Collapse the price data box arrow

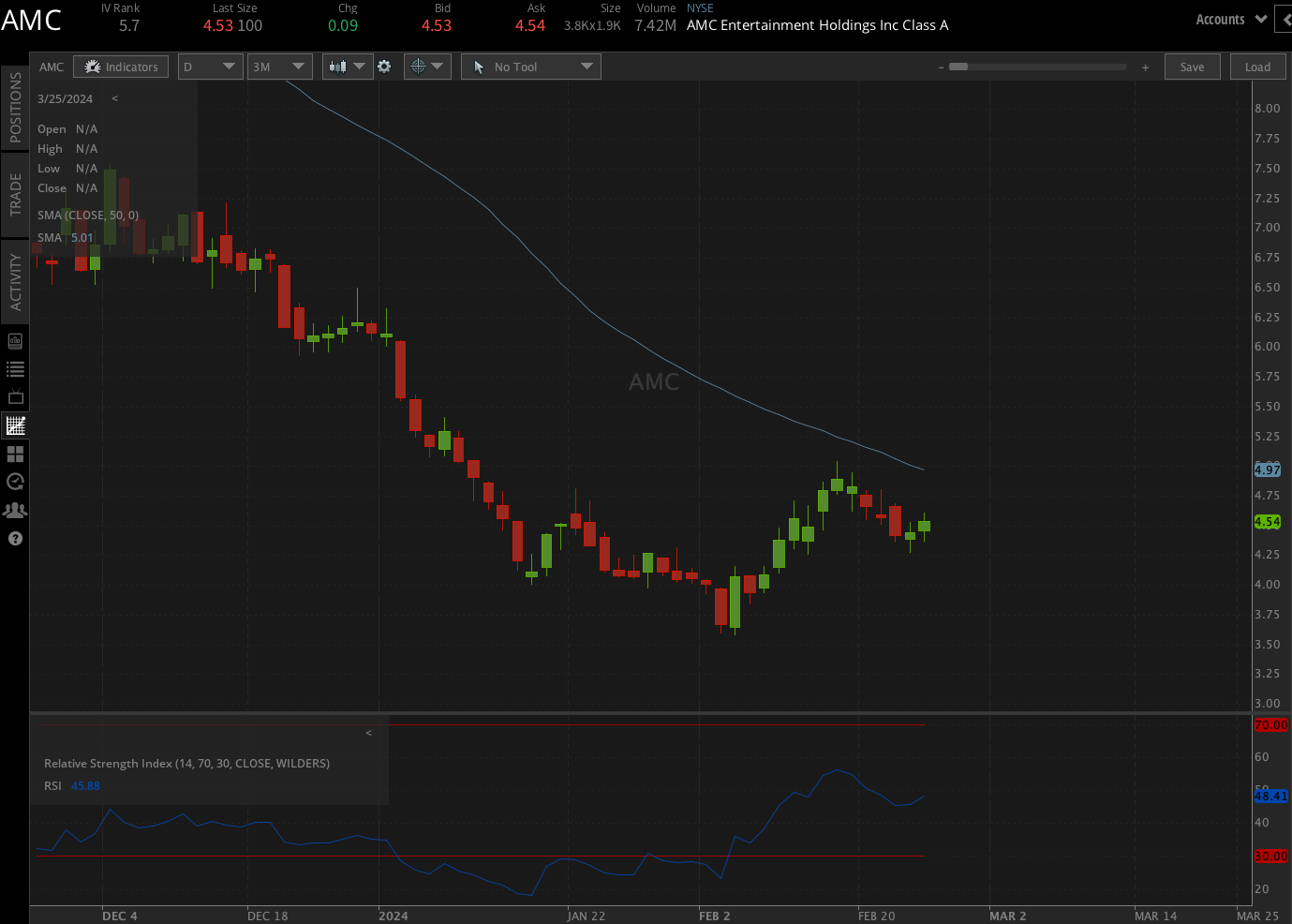pos(115,98)
